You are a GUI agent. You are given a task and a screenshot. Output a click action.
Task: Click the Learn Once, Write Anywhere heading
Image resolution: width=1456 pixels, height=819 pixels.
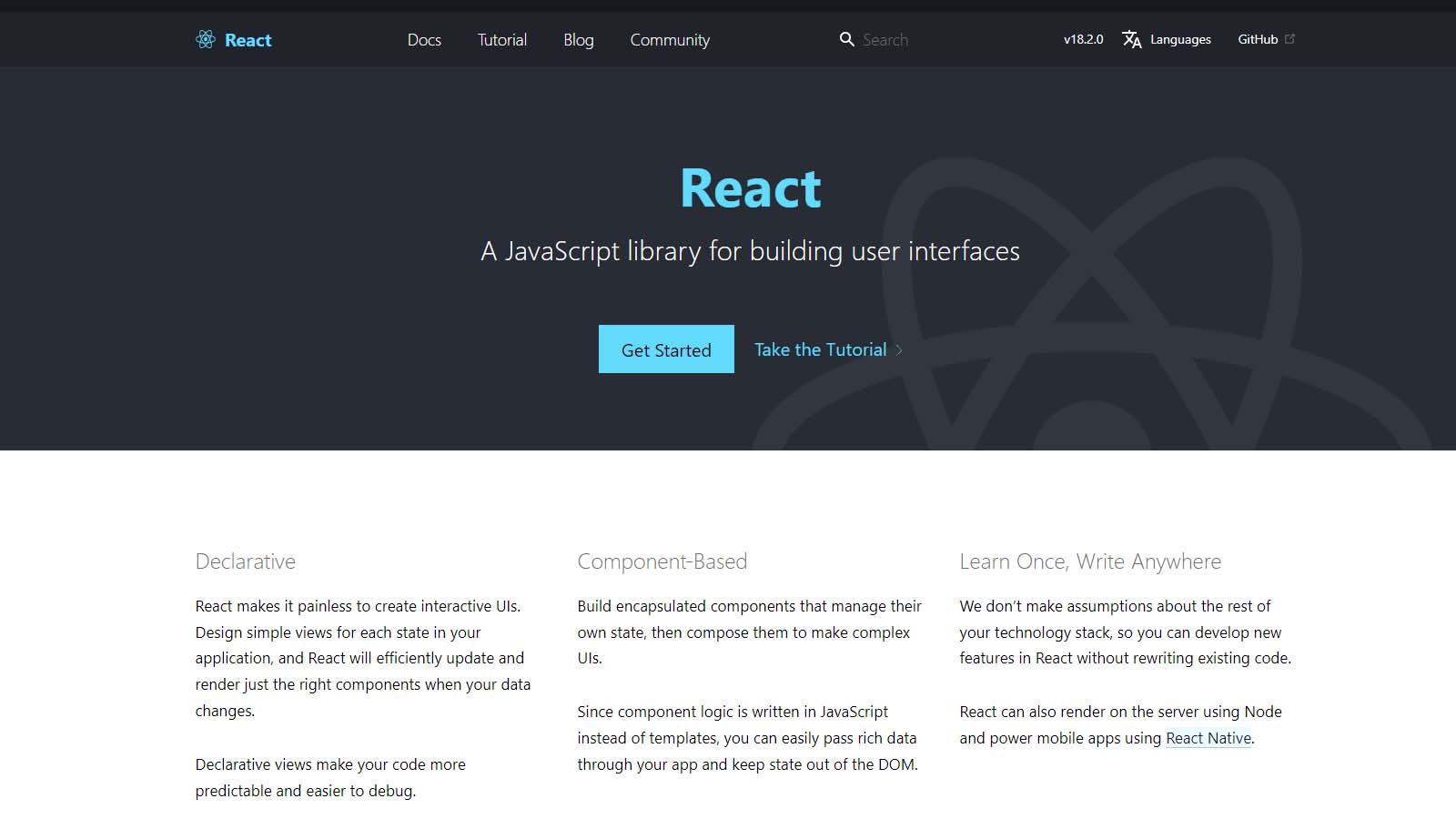pyautogui.click(x=1090, y=561)
